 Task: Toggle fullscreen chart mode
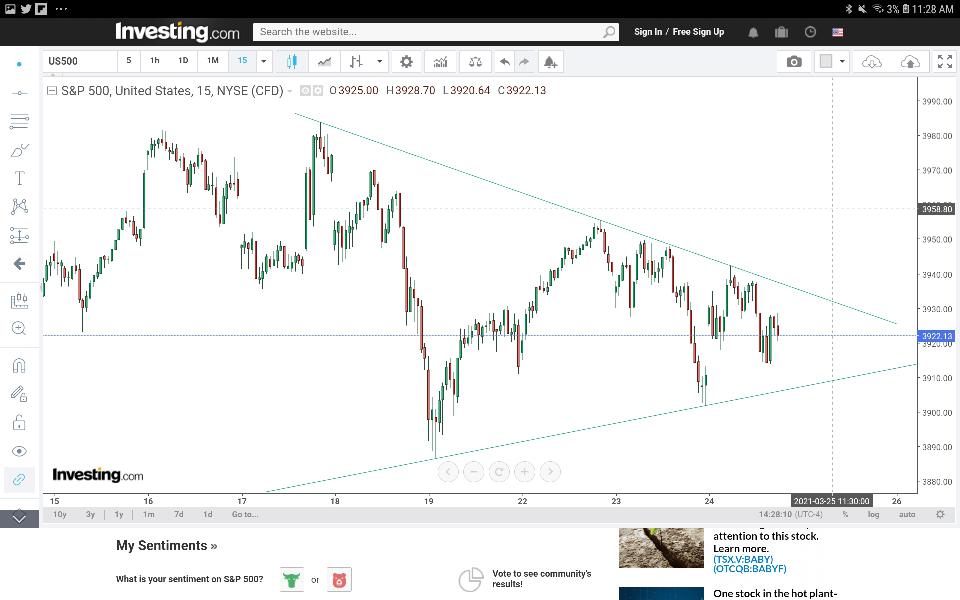tap(945, 61)
